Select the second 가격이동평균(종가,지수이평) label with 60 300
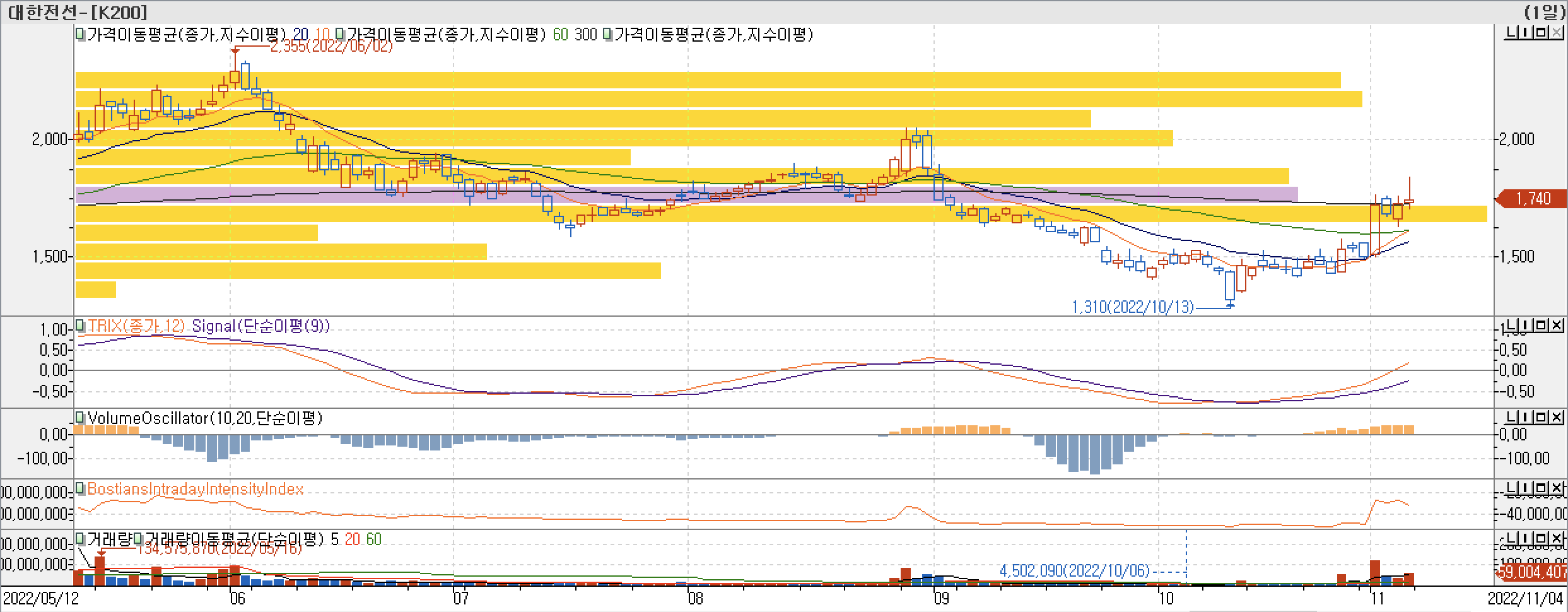Image resolution: width=1568 pixels, height=612 pixels. [447, 35]
